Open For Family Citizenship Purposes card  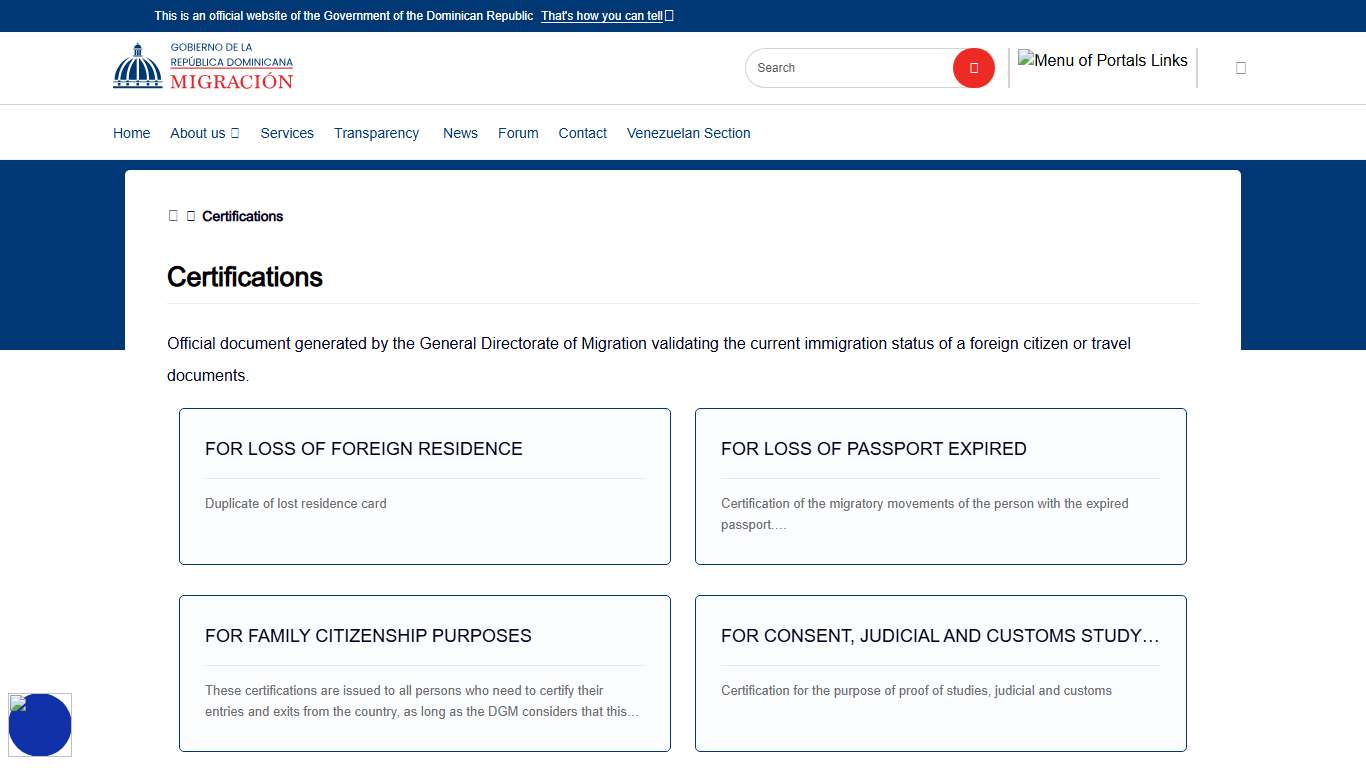tap(424, 673)
